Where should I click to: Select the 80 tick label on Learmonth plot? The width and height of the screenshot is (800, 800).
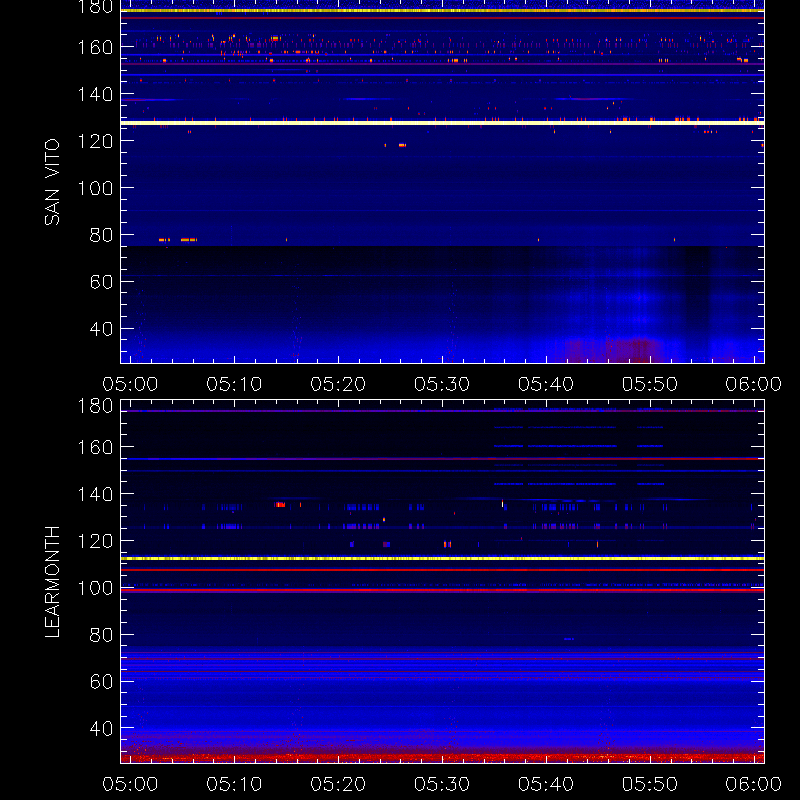pos(101,635)
